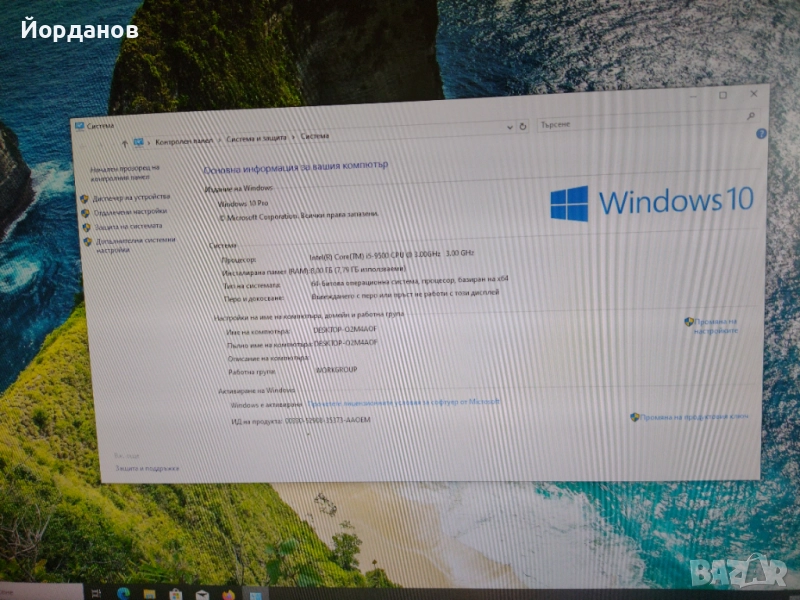This screenshot has width=800, height=600.
Task: Expand the address bar history dropdown arrow
Action: point(509,128)
